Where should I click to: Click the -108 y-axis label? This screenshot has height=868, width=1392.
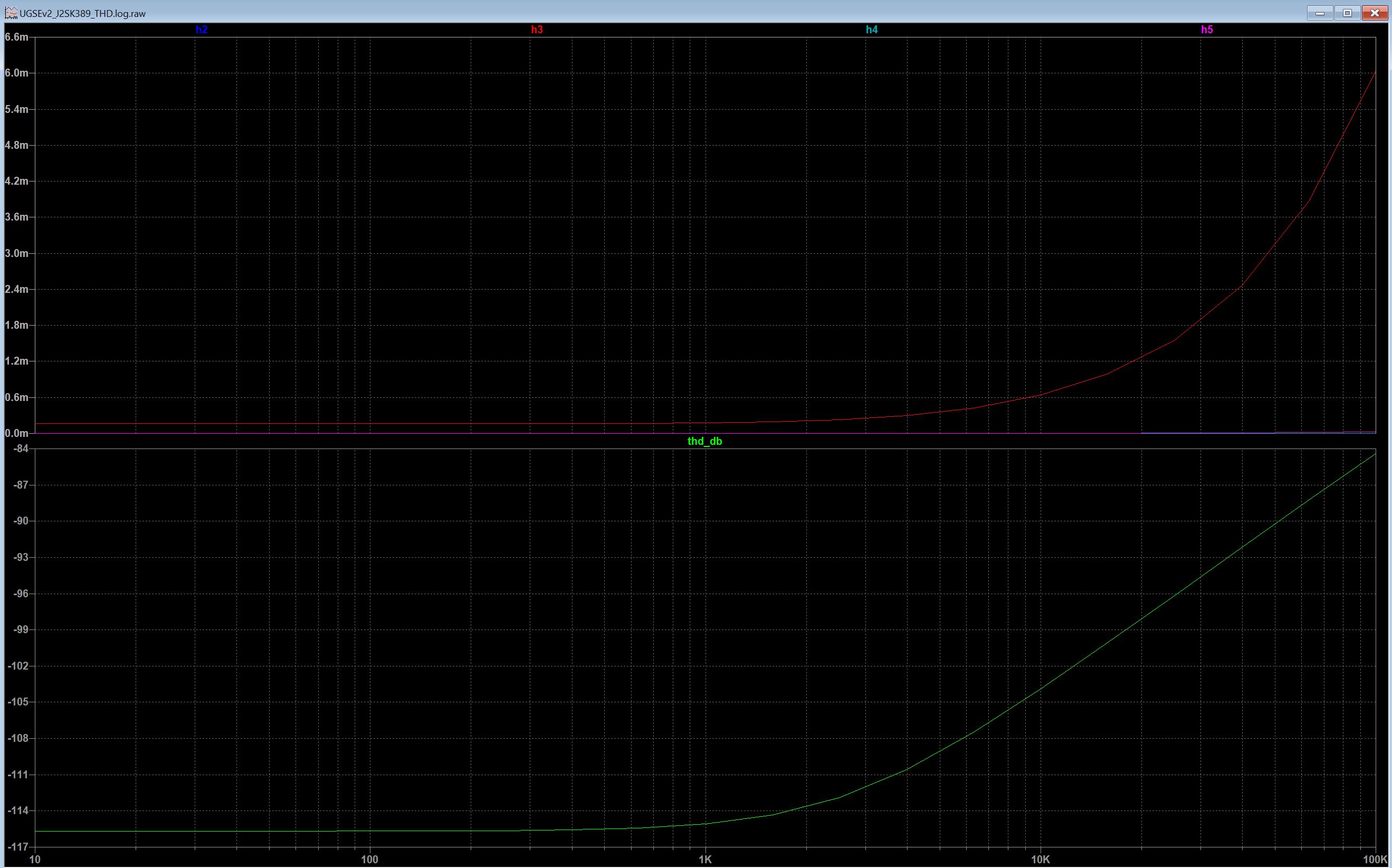click(x=18, y=738)
